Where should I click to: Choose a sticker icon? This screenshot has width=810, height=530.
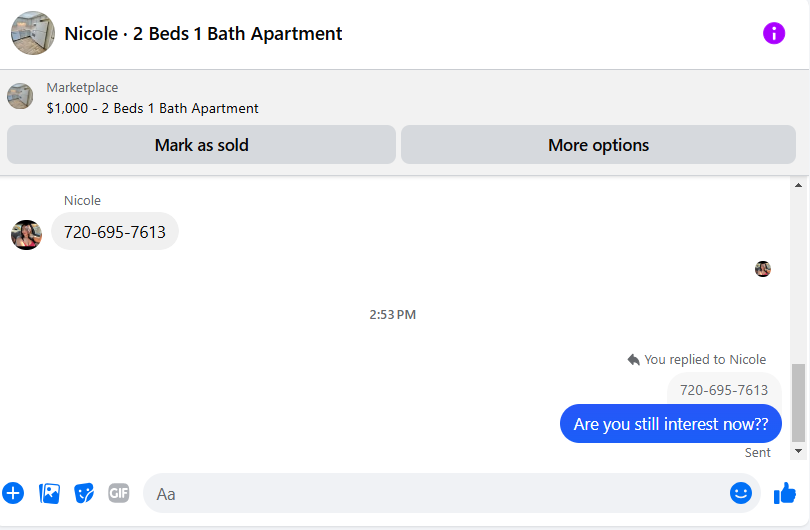[x=84, y=493]
